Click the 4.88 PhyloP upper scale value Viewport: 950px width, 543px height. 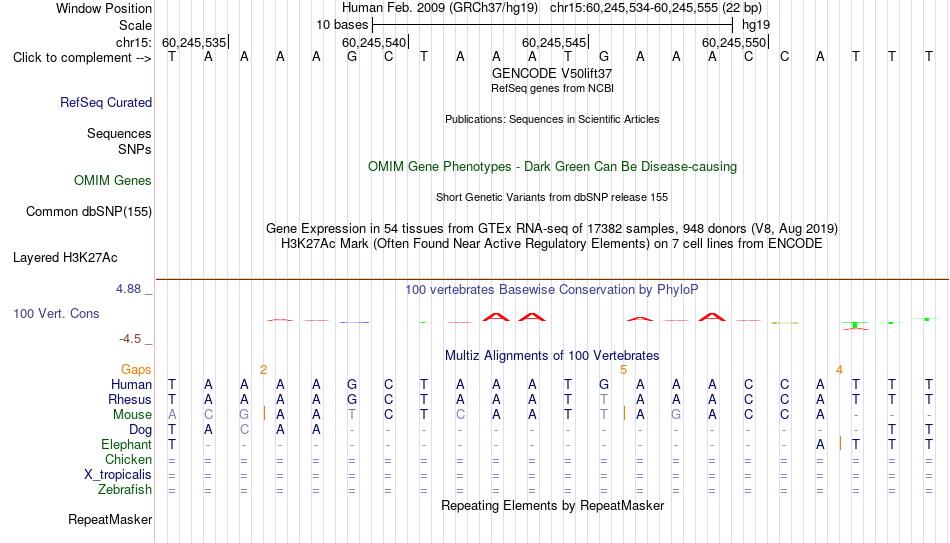128,289
